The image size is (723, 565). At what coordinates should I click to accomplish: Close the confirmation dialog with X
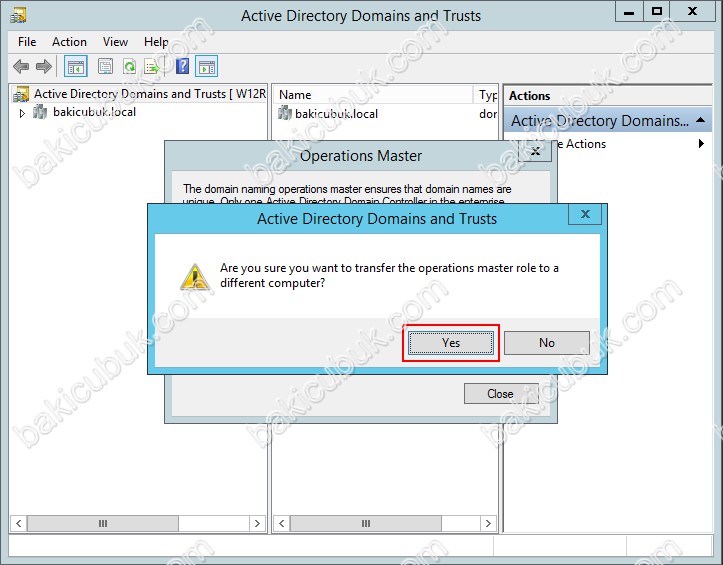click(585, 214)
